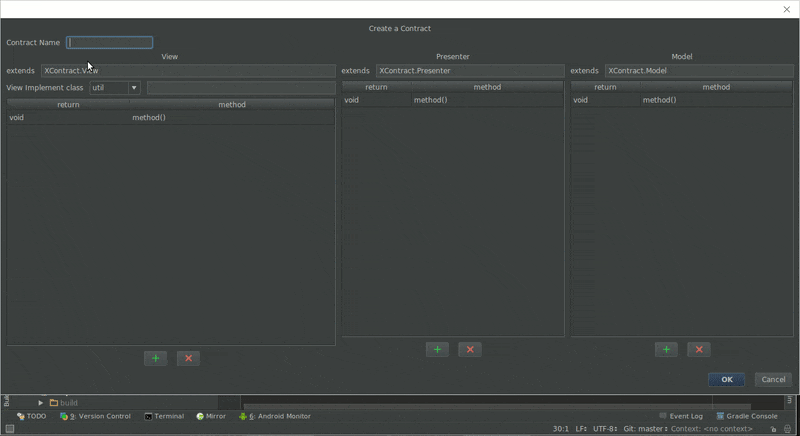Select void cell in Model table

coord(606,100)
